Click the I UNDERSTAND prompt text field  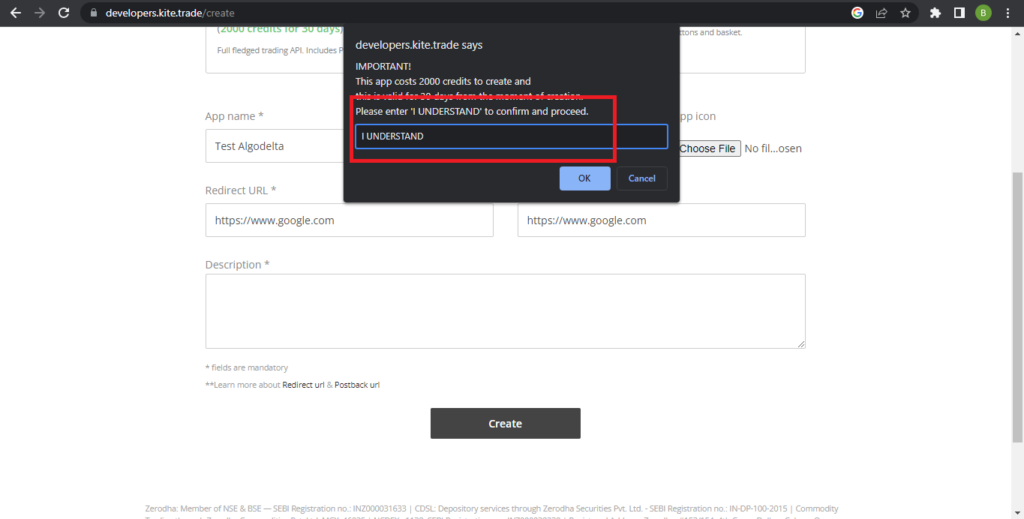[511, 136]
